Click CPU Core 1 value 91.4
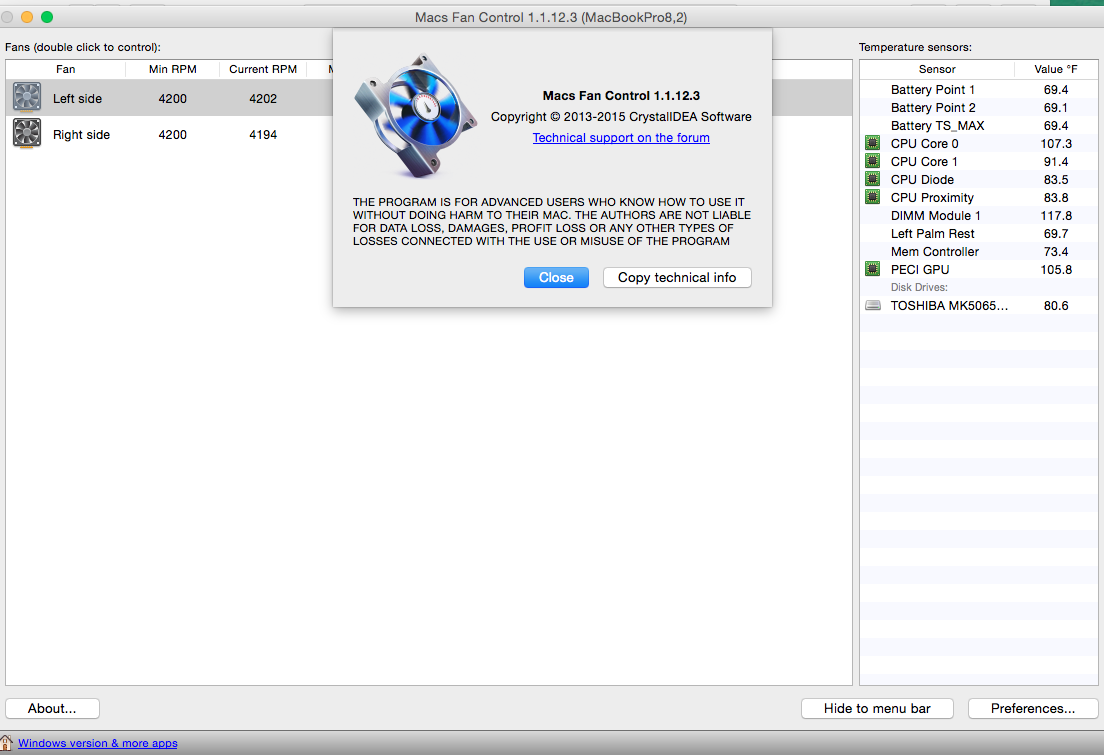Image resolution: width=1104 pixels, height=755 pixels. (x=1056, y=161)
